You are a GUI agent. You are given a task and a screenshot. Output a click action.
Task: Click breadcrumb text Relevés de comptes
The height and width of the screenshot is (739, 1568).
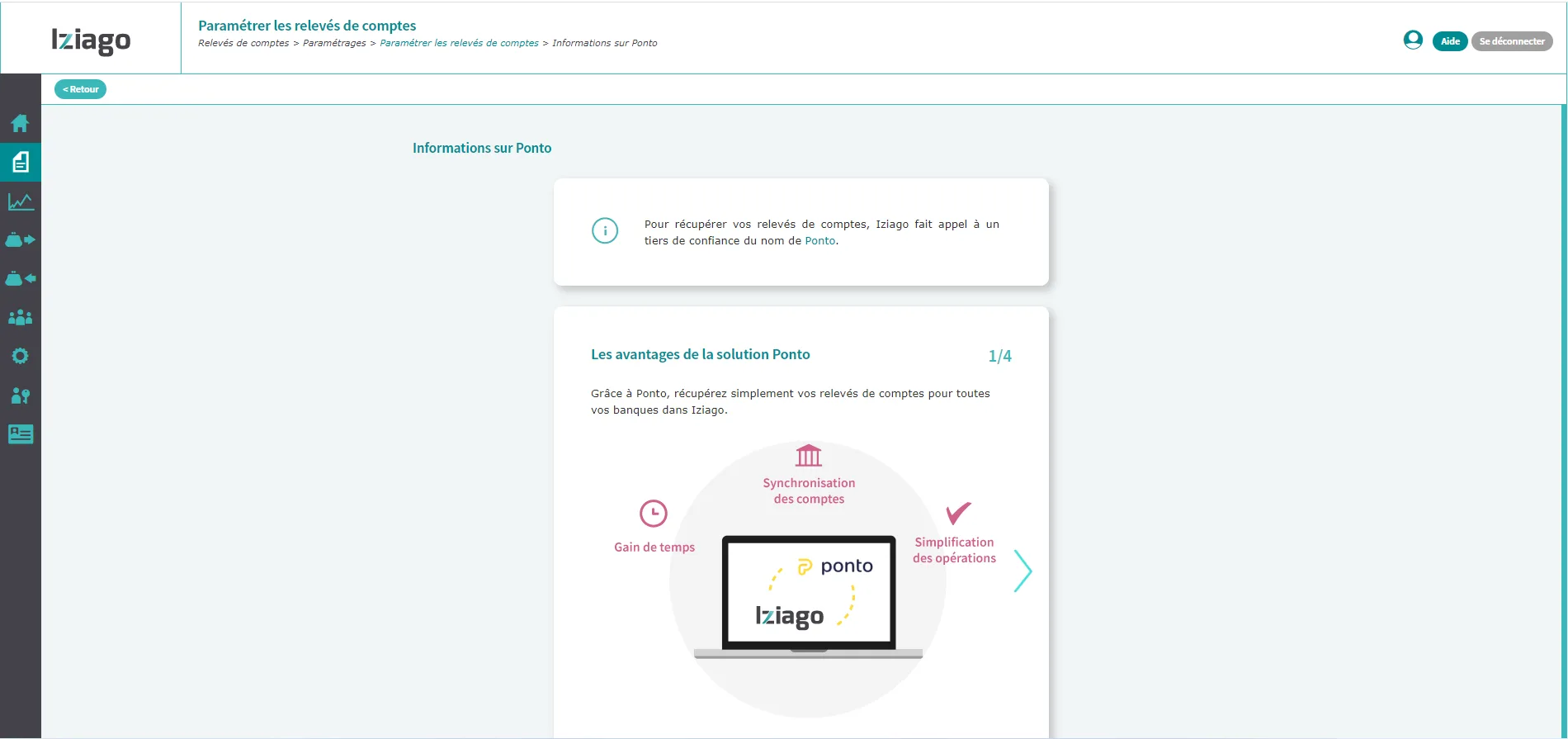click(x=243, y=43)
